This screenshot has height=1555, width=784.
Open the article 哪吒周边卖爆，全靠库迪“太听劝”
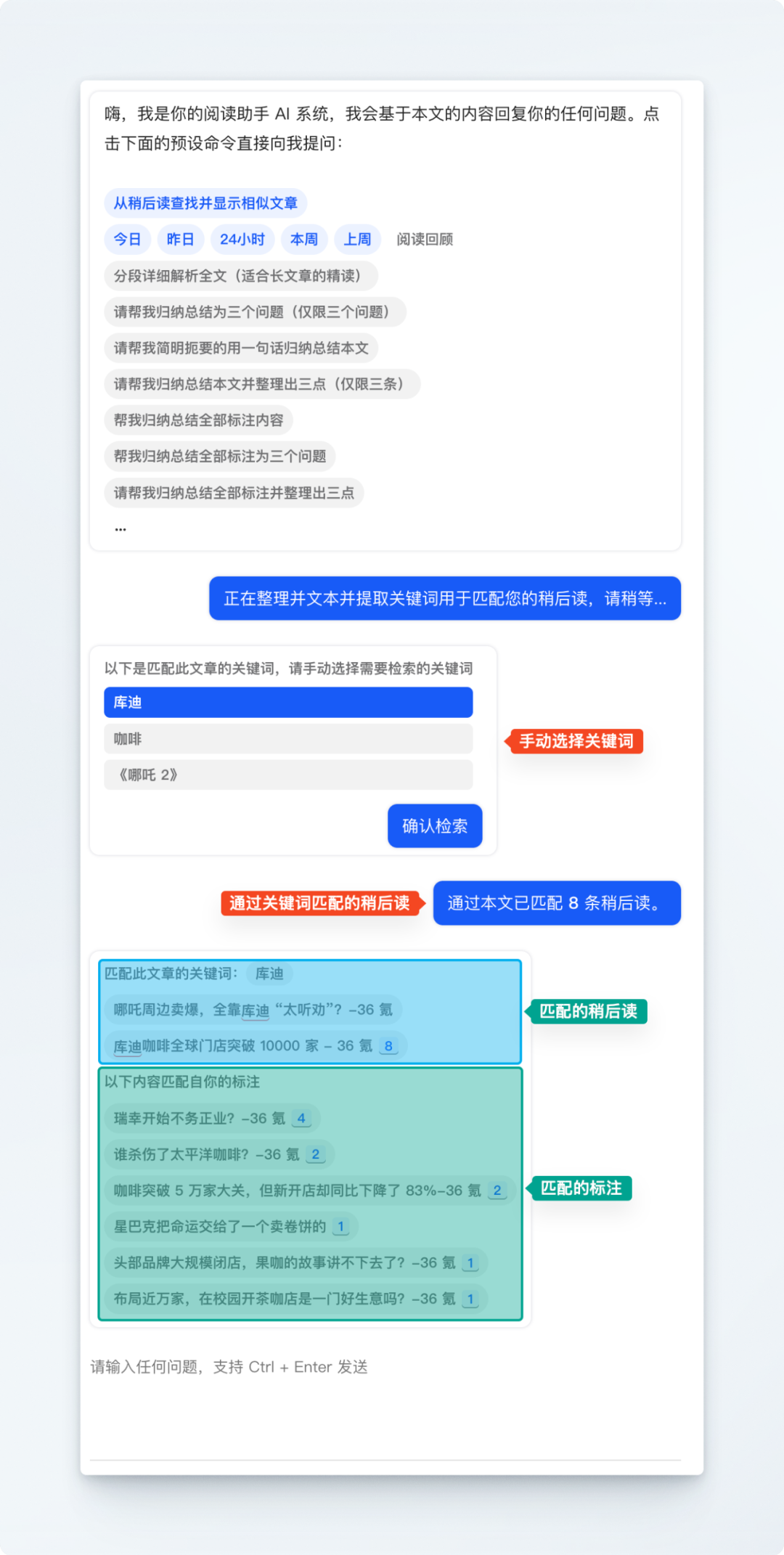pos(253,1010)
